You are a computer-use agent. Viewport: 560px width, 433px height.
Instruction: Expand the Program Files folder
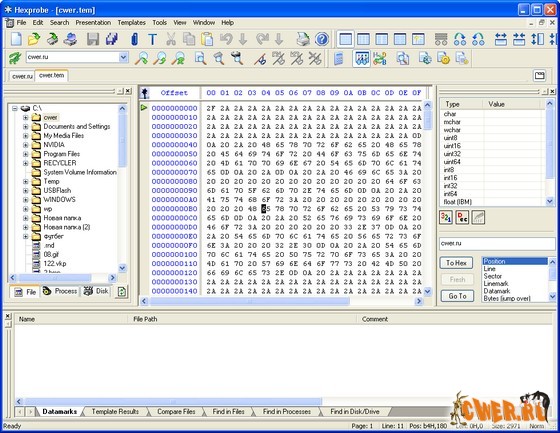pos(26,154)
